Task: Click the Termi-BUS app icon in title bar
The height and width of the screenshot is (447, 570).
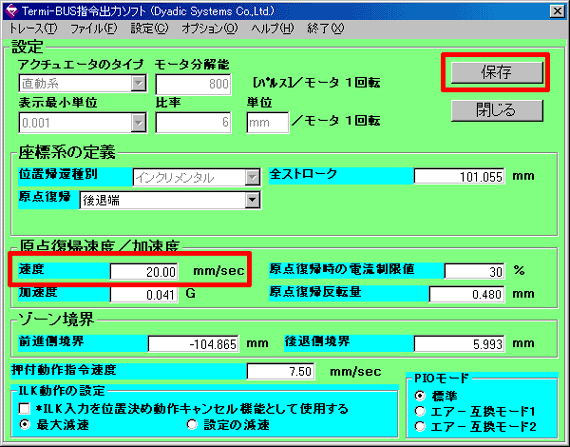Action: click(11, 11)
